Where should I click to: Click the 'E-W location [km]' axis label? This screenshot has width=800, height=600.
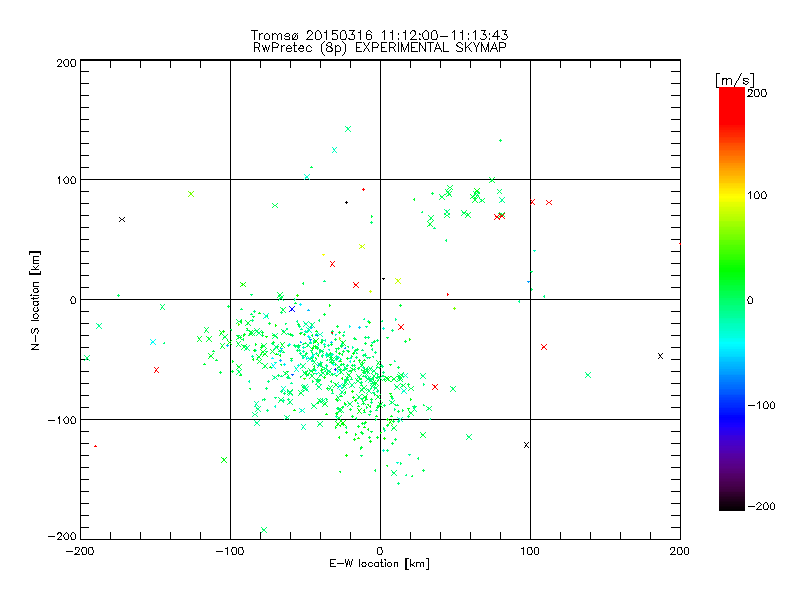[x=379, y=563]
